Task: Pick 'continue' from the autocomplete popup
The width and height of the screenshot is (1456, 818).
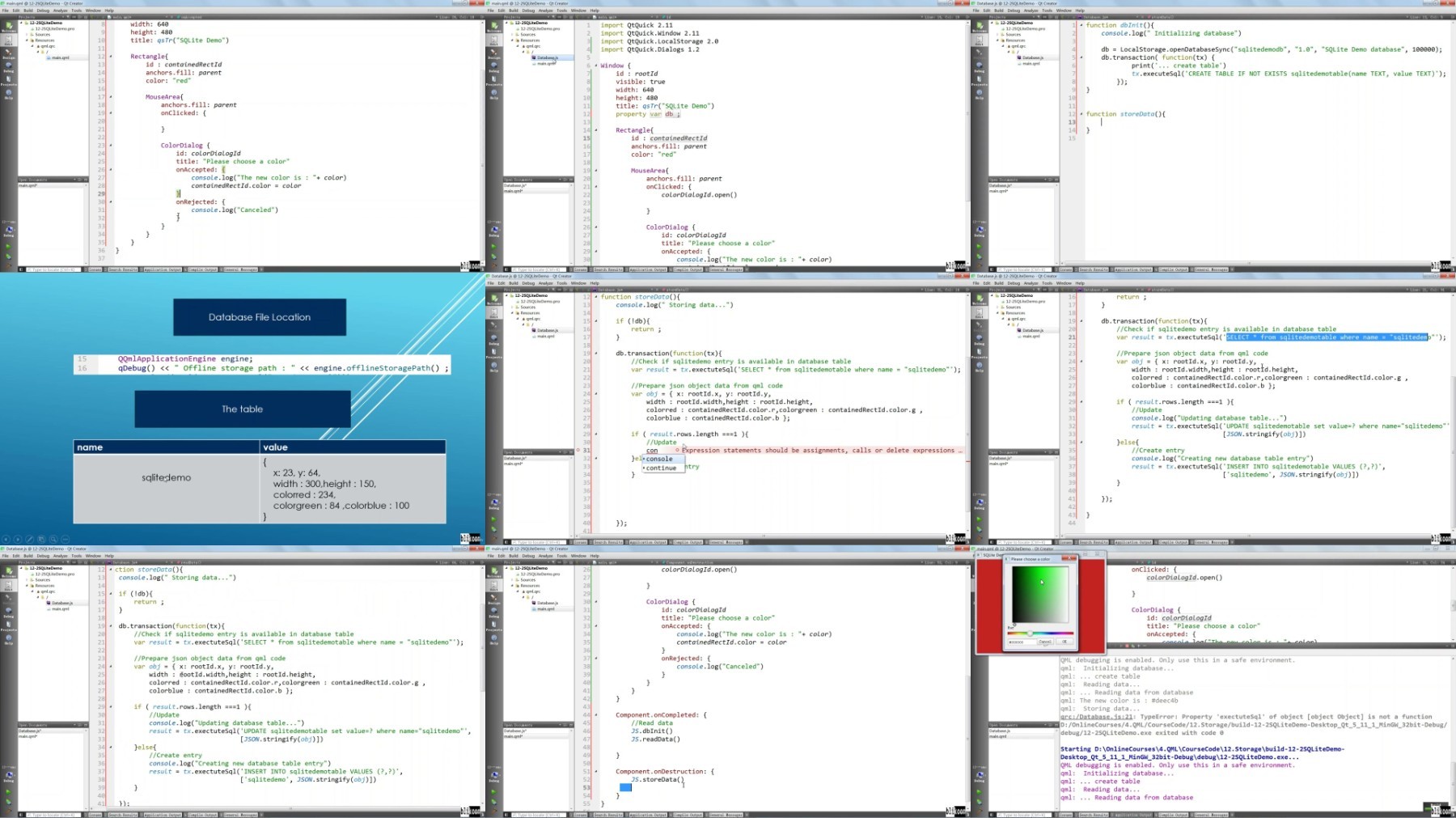Action: point(663,468)
